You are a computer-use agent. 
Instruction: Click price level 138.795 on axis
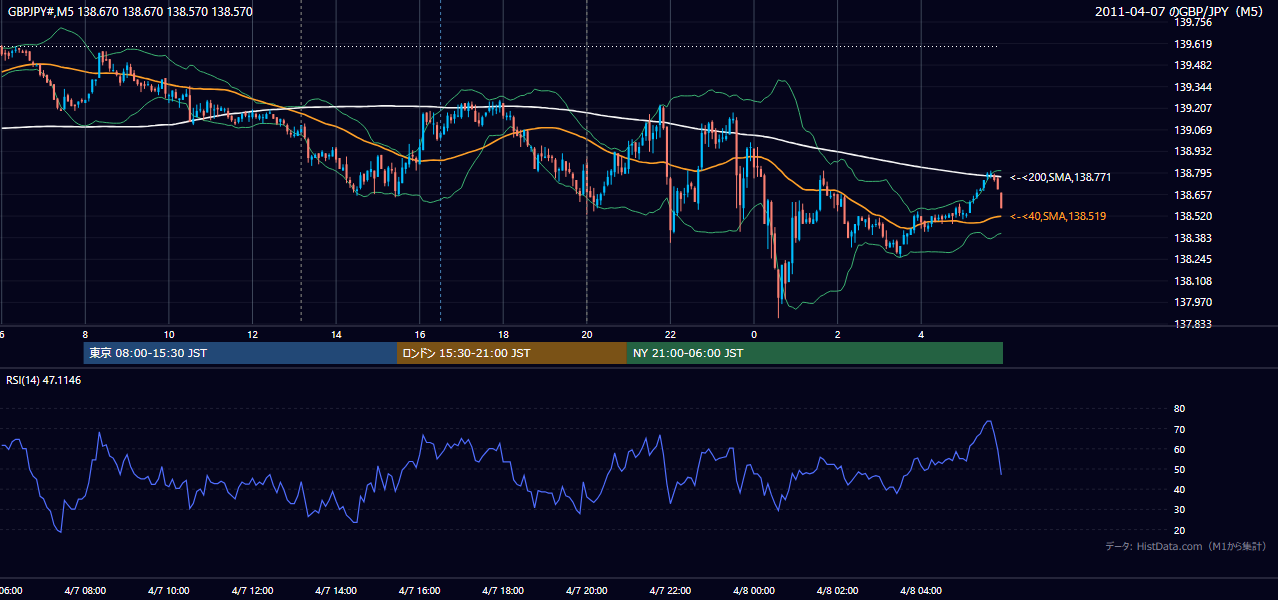click(x=1193, y=173)
